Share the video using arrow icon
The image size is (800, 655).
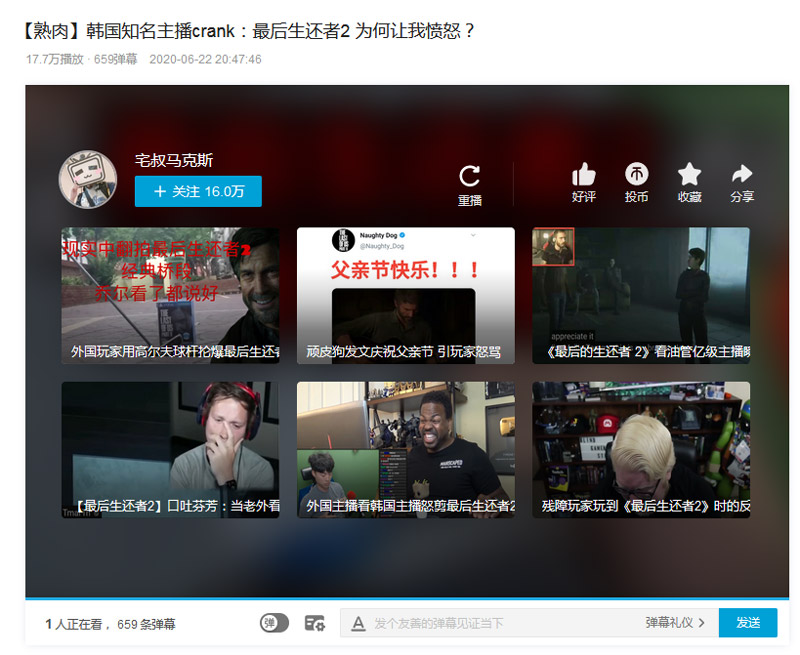(x=742, y=175)
